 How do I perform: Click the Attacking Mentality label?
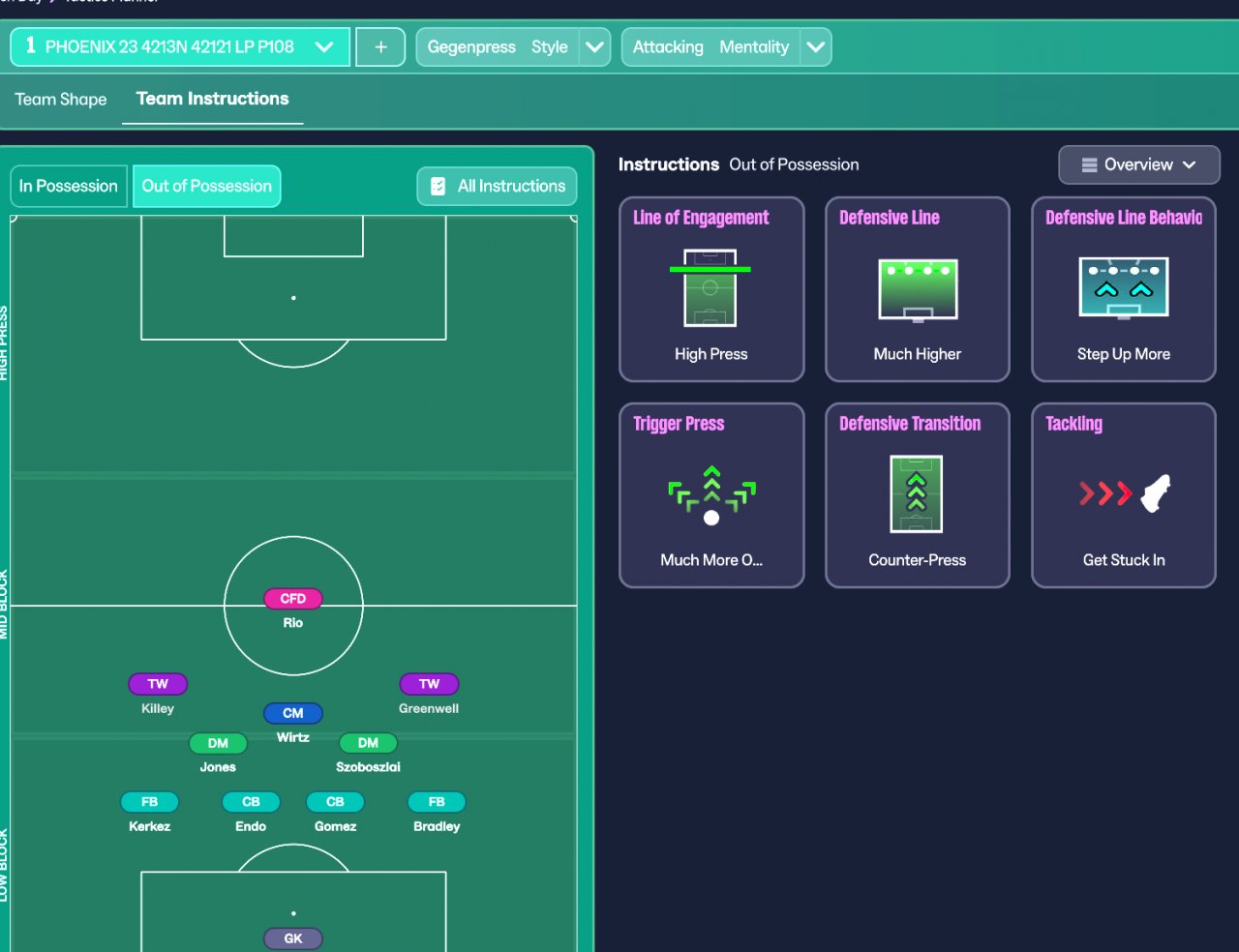click(x=710, y=46)
